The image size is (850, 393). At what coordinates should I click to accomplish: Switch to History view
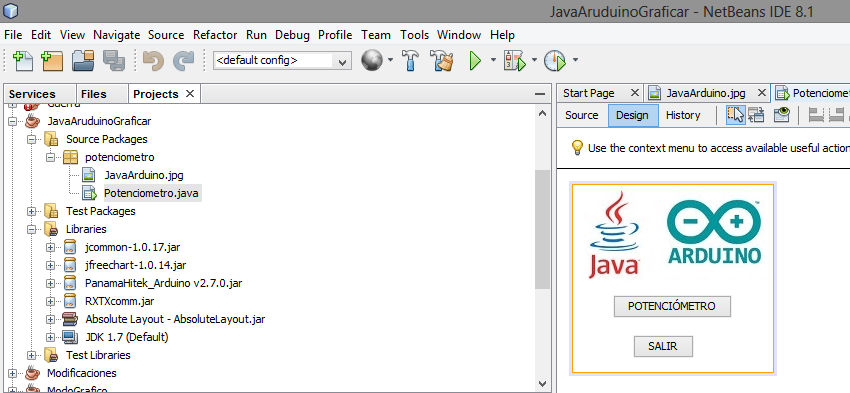pos(683,115)
